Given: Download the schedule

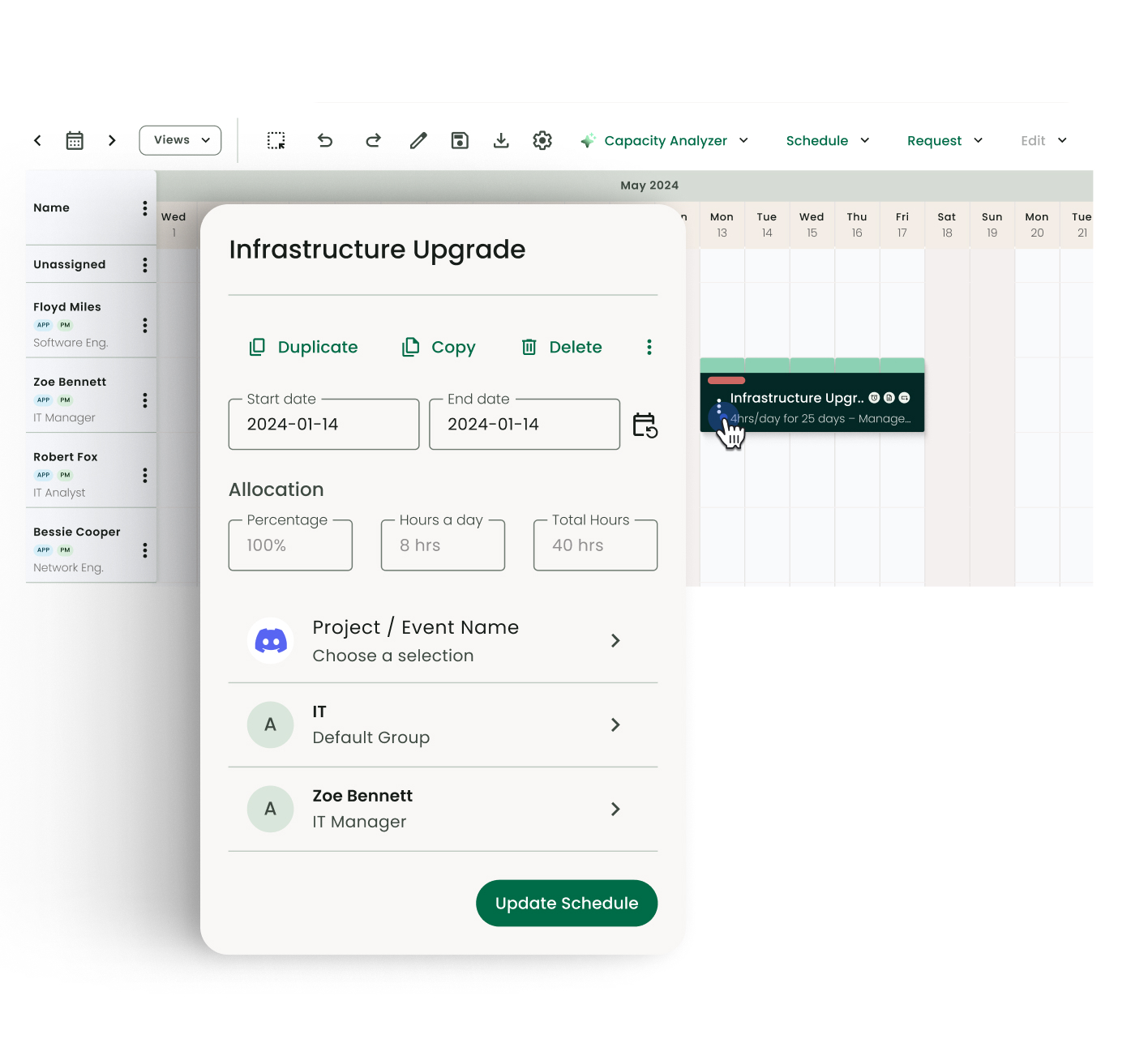Looking at the screenshot, I should 501,140.
